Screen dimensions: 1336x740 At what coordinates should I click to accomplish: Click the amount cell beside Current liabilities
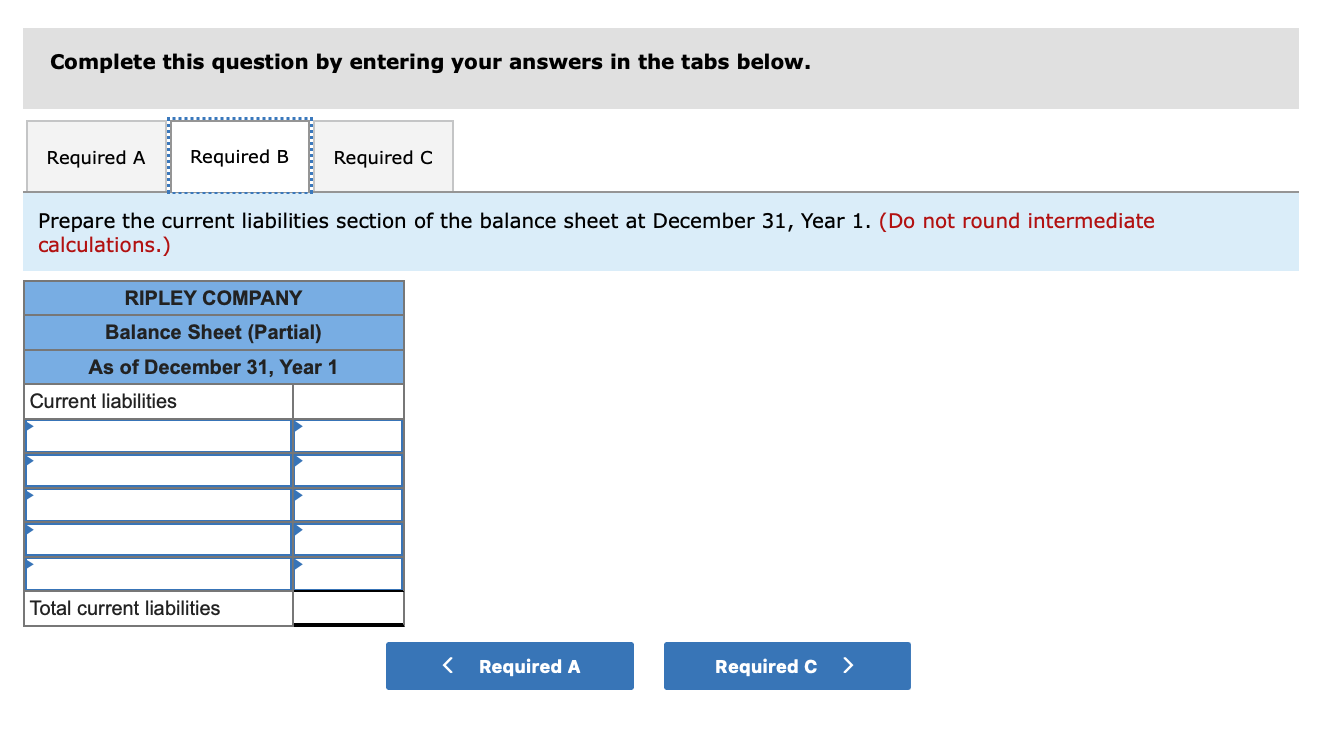[x=348, y=401]
